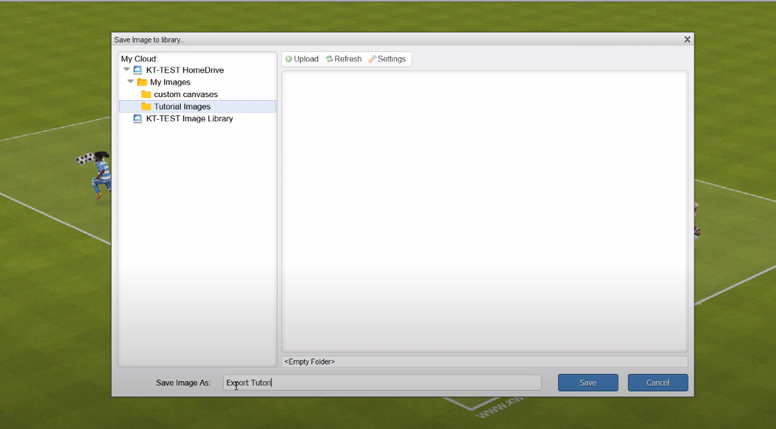Click the custom canvases folder icon
This screenshot has width=776, height=429.
(146, 94)
